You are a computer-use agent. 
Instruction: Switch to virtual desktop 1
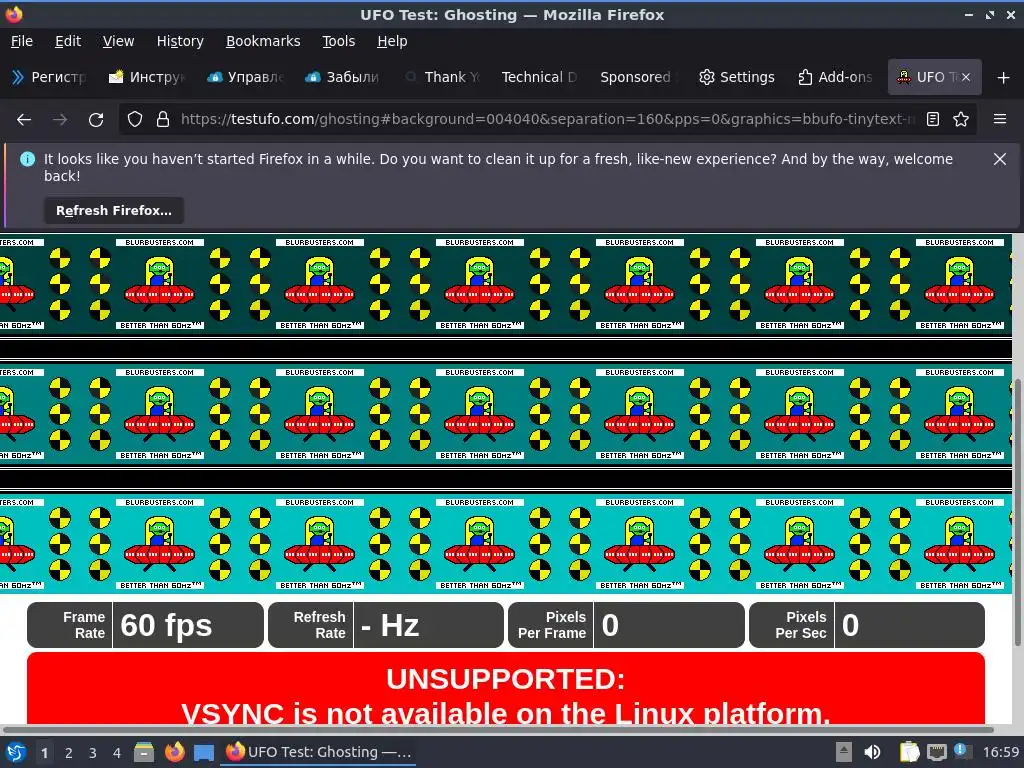44,753
